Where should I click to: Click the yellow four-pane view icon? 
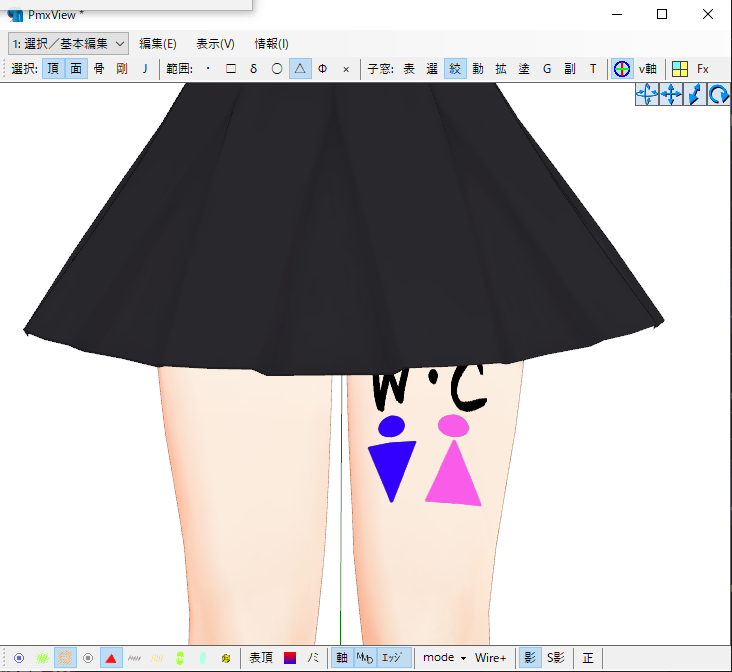680,69
